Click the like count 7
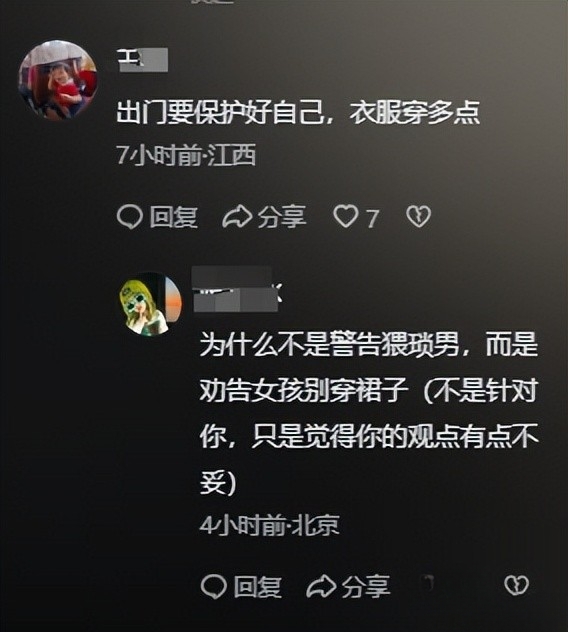 point(372,218)
